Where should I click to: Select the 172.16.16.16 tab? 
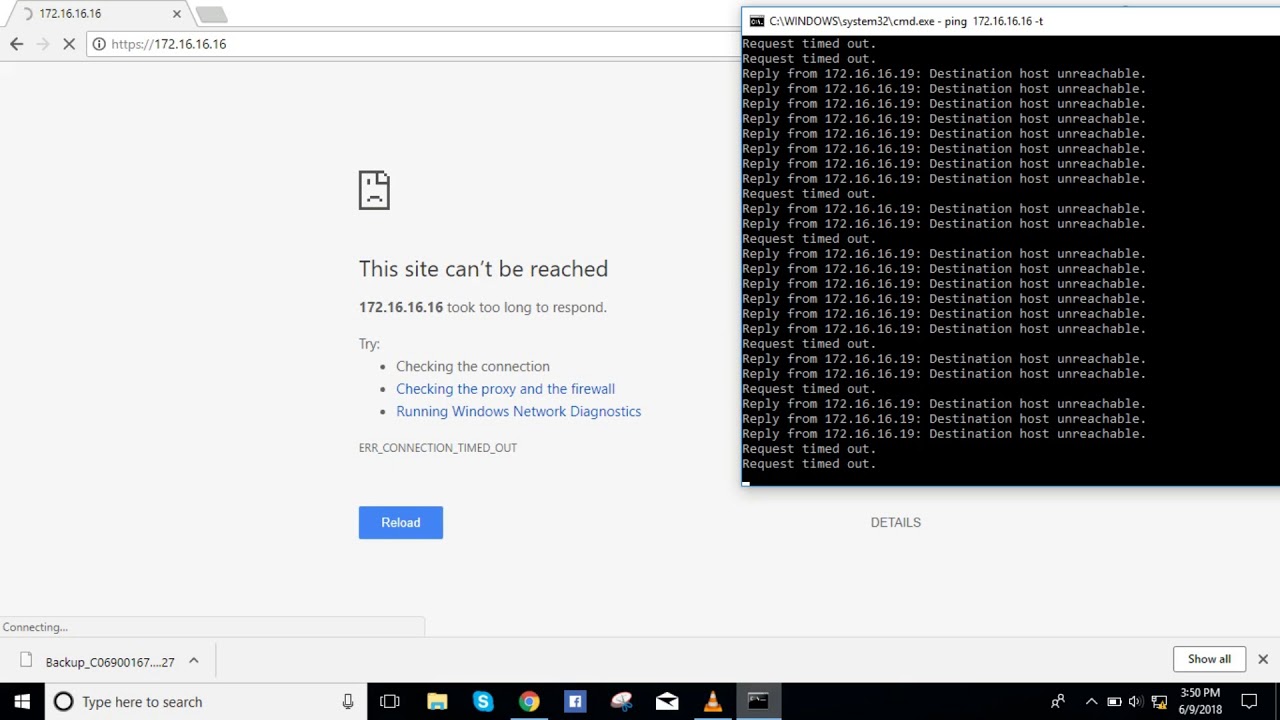(x=96, y=14)
